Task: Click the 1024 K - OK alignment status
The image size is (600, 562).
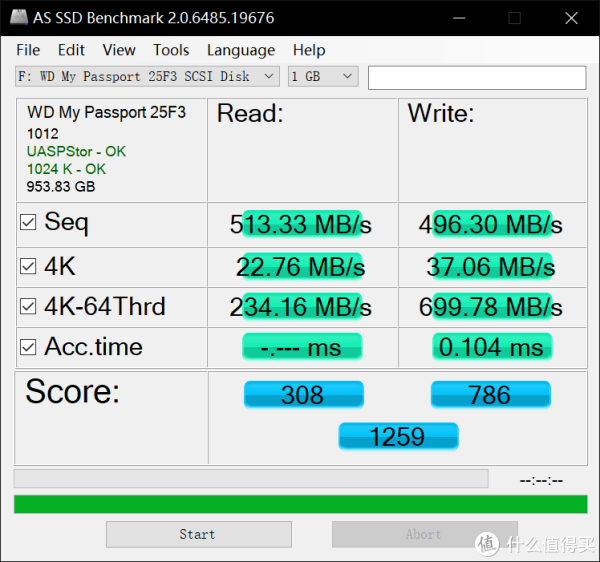Action: pyautogui.click(x=66, y=169)
